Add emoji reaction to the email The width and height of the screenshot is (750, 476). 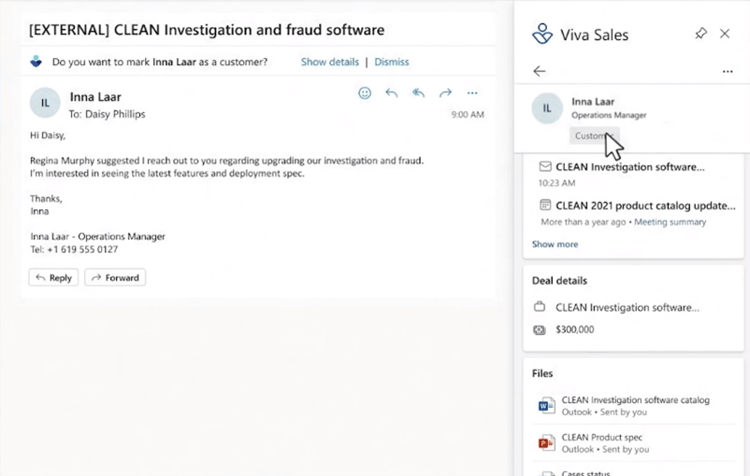click(364, 93)
